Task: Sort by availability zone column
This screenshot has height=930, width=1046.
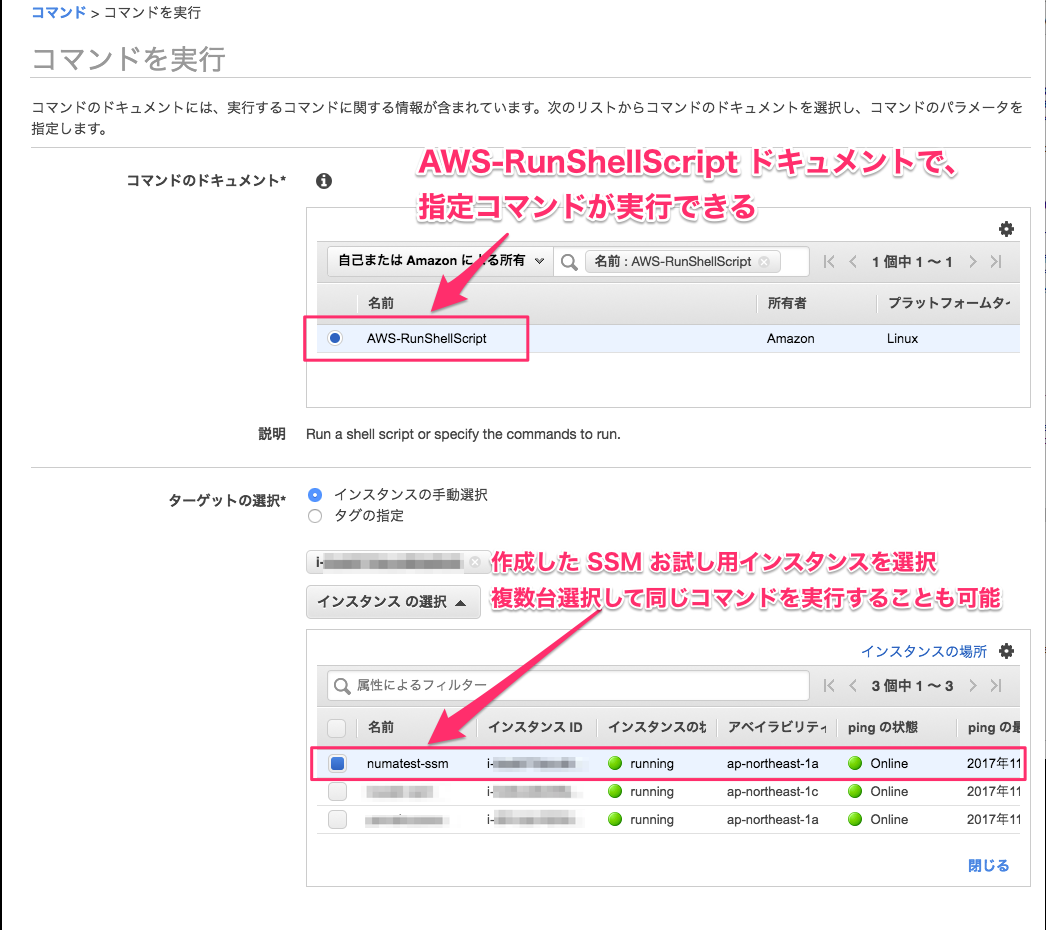Action: [776, 727]
